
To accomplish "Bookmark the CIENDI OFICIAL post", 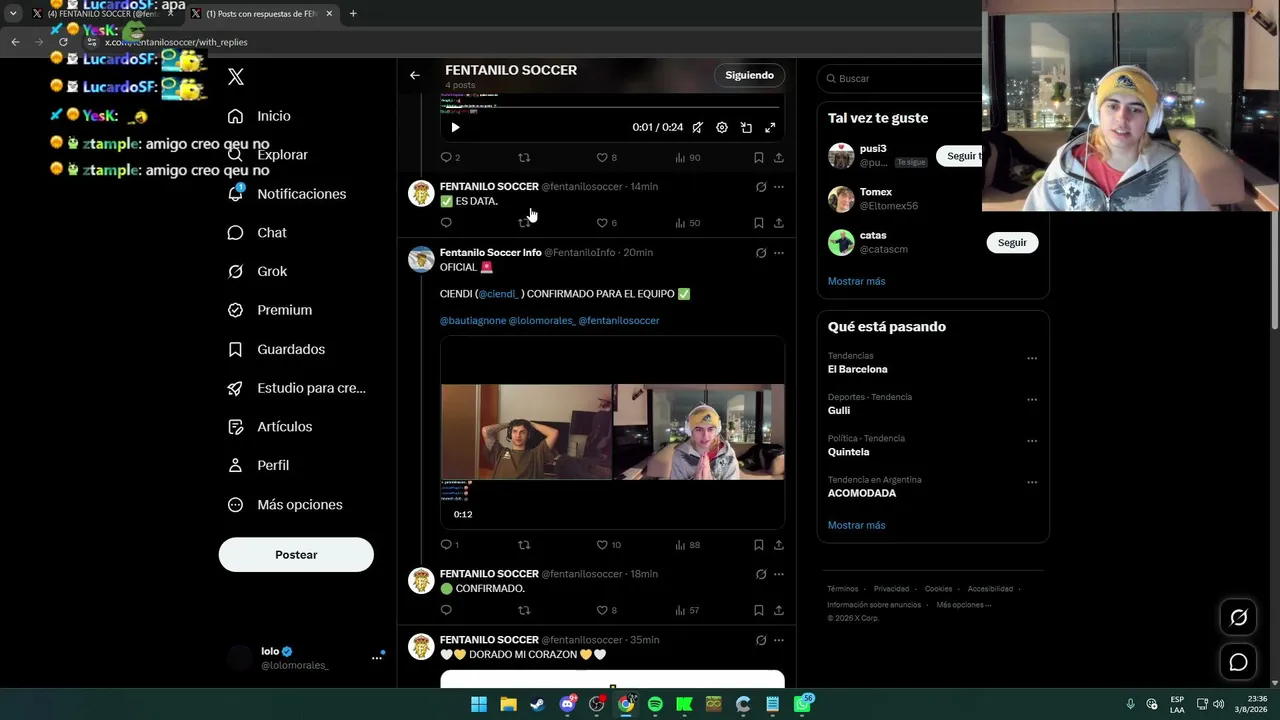I will (x=759, y=545).
